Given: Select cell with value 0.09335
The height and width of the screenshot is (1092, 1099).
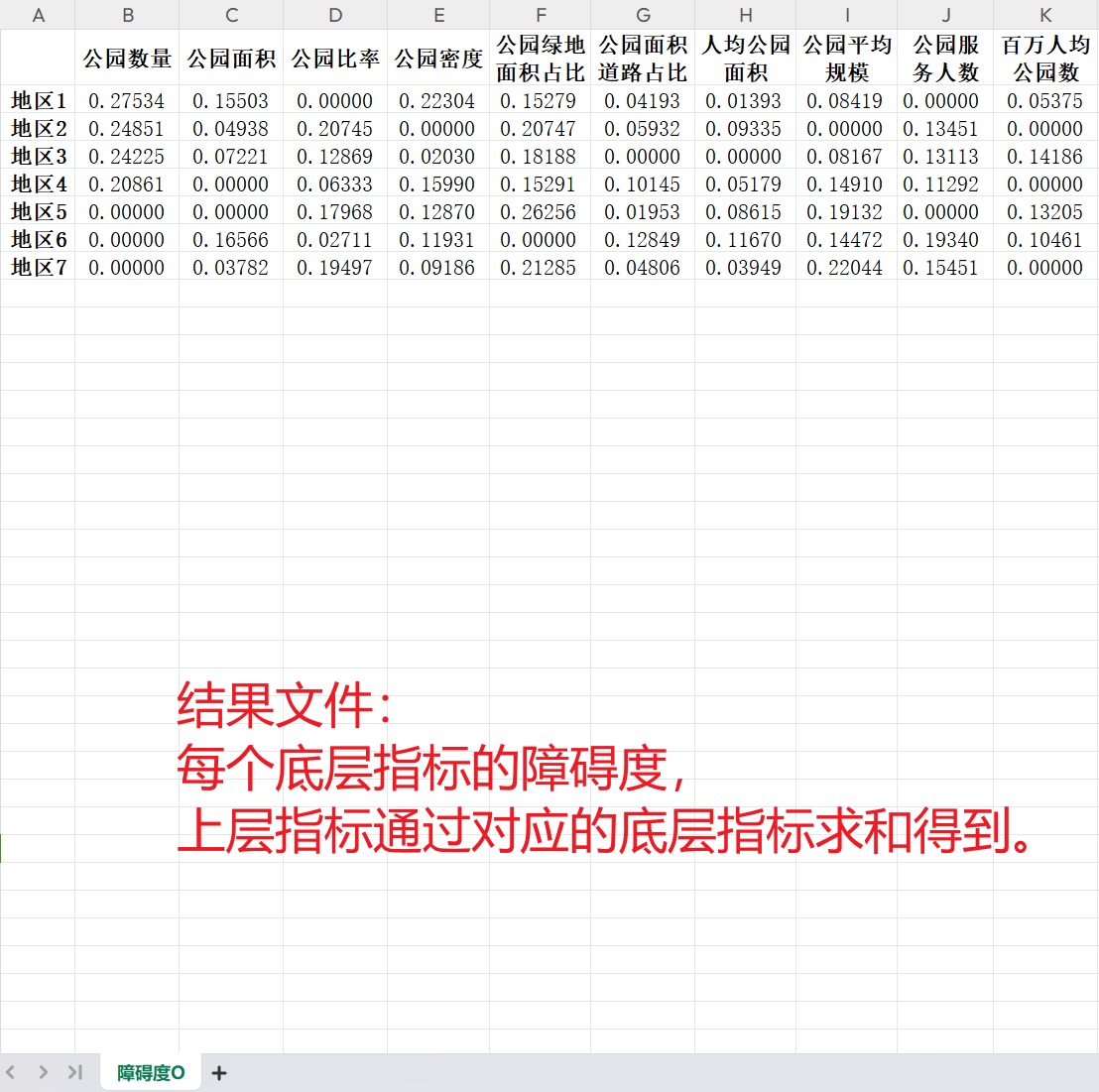Looking at the screenshot, I should point(746,128).
